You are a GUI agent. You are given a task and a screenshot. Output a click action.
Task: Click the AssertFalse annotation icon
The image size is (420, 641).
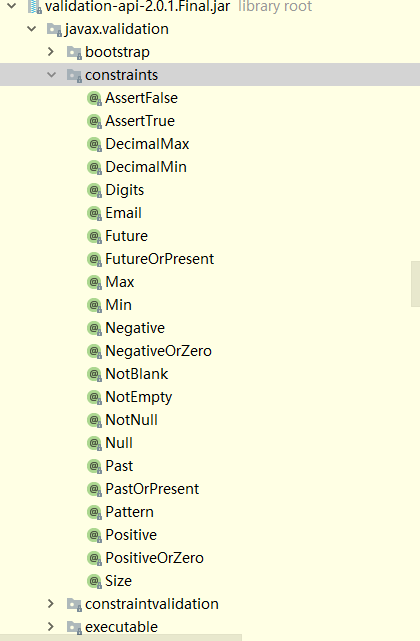point(94,99)
